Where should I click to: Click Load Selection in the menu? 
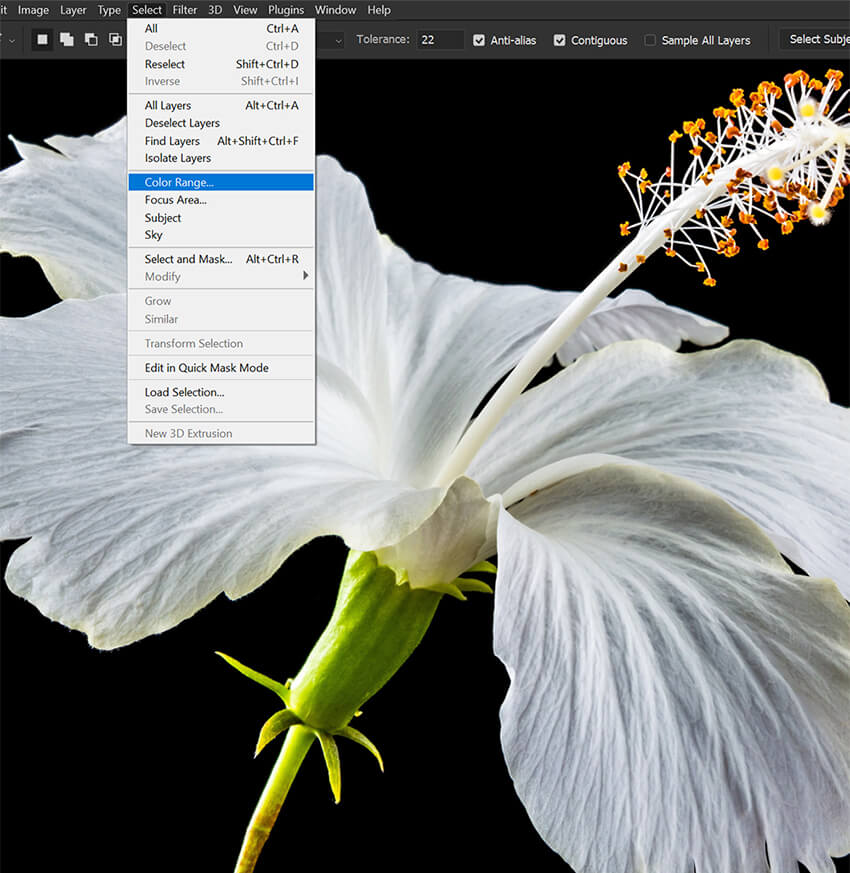[184, 392]
